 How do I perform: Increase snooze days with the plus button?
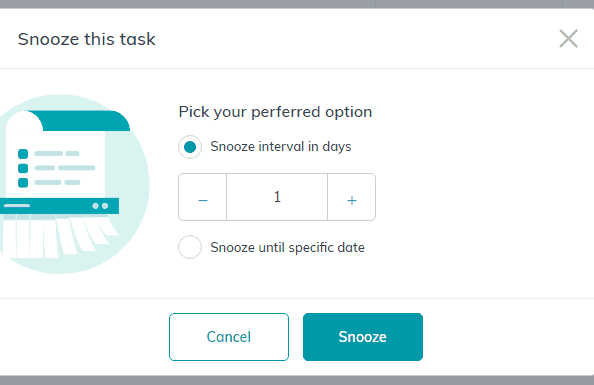pos(352,197)
